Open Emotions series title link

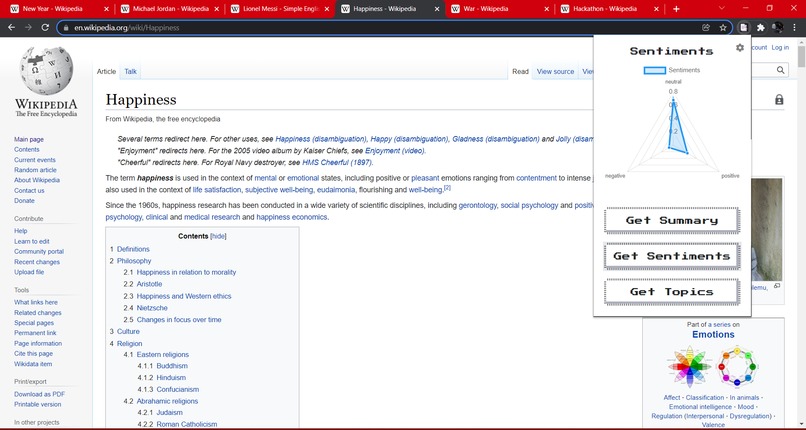pos(713,334)
